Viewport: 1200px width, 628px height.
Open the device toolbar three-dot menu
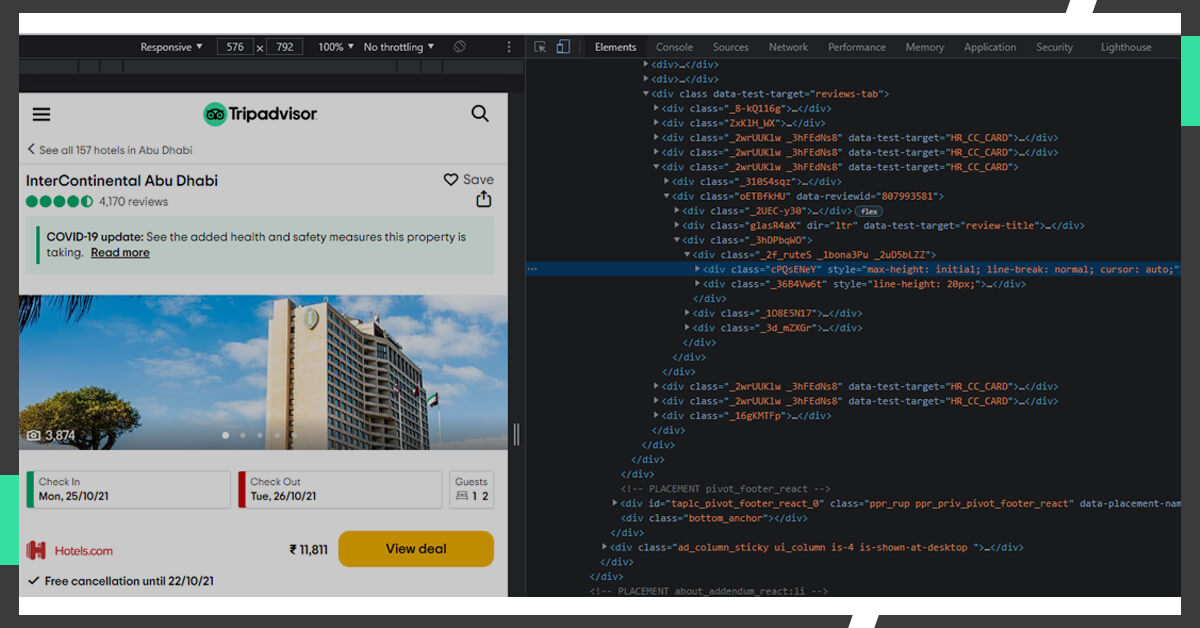click(x=509, y=47)
